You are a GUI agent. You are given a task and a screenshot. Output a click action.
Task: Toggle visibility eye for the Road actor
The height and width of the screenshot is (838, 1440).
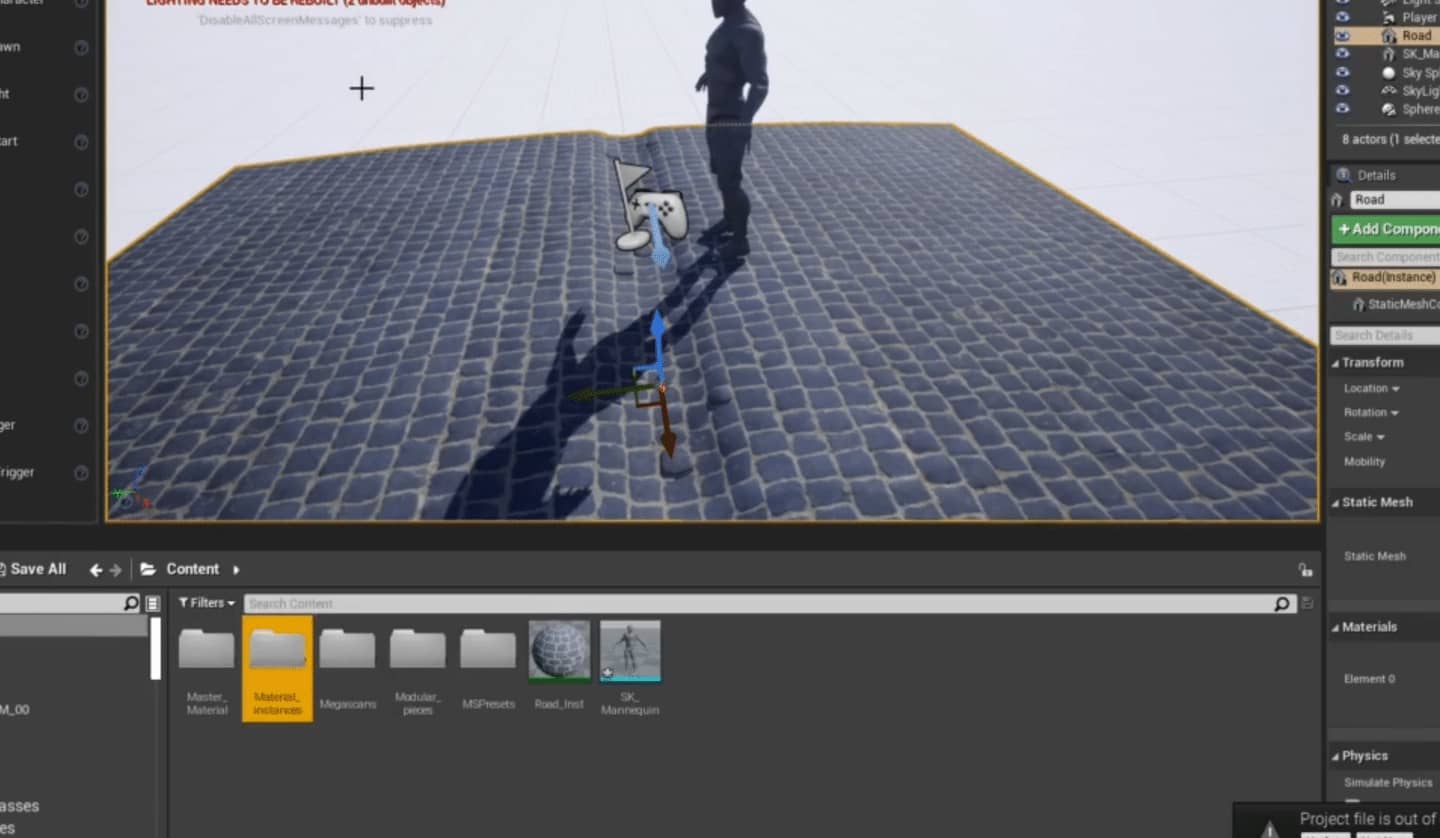[1343, 36]
